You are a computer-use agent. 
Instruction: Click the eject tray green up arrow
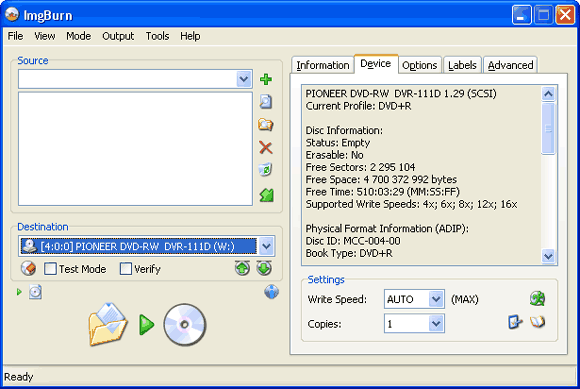coord(242,268)
